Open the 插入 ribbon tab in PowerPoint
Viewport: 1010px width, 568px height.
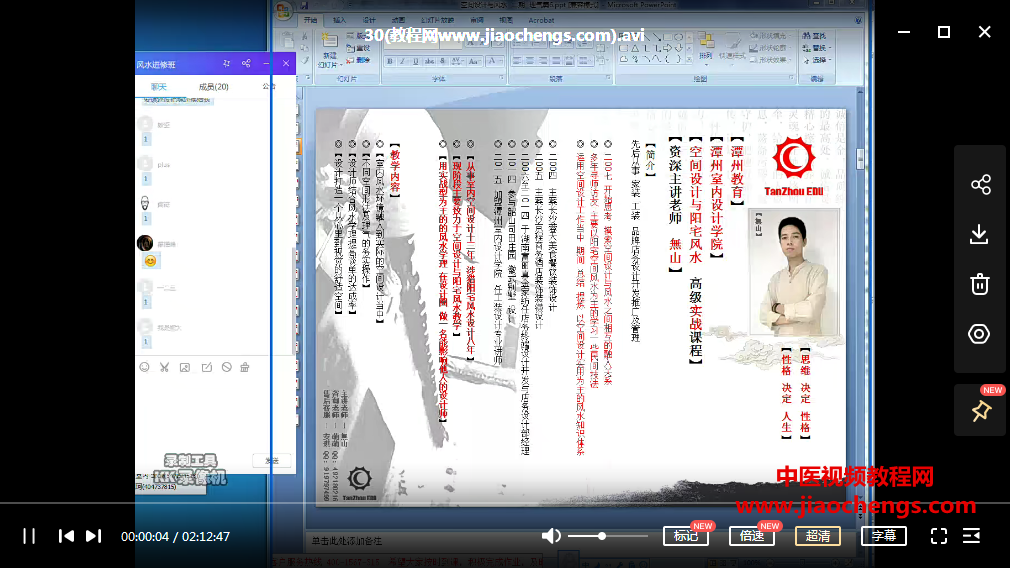tap(339, 21)
